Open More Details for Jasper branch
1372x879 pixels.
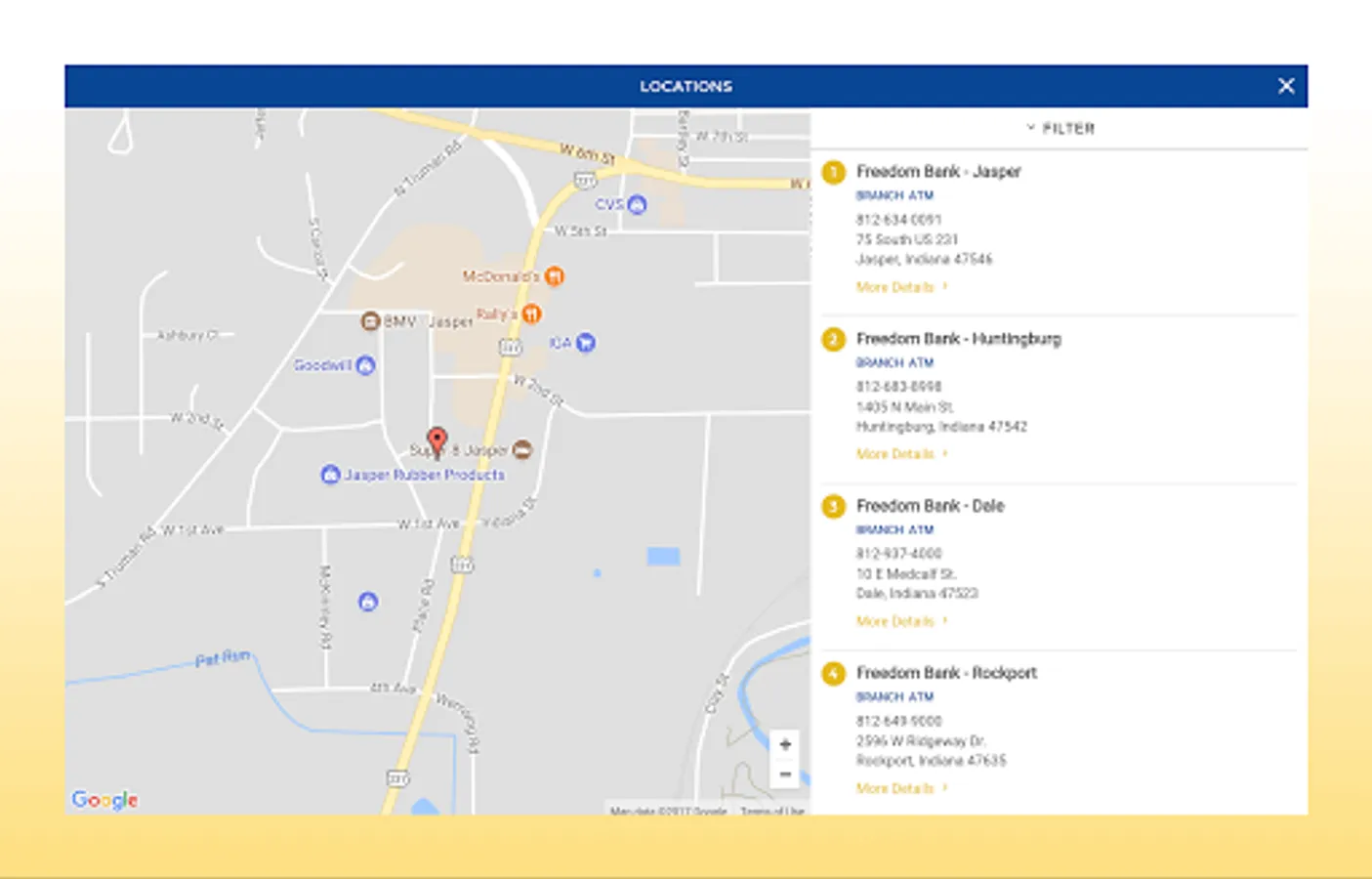(x=901, y=287)
